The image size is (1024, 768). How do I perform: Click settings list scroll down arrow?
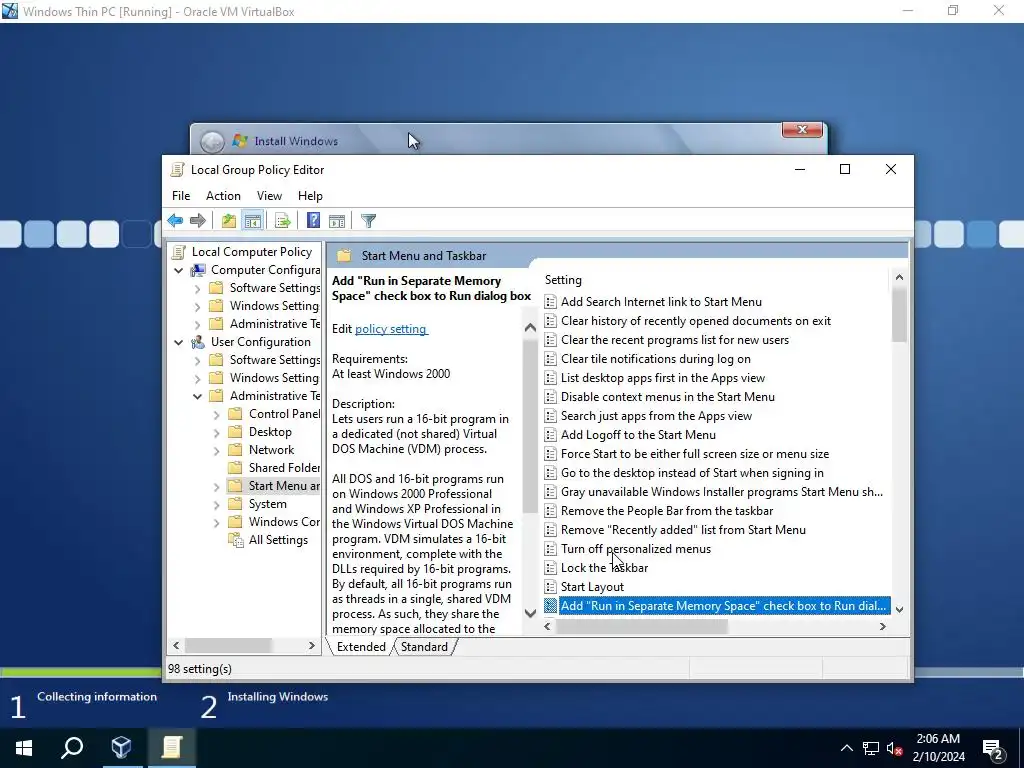coord(899,609)
